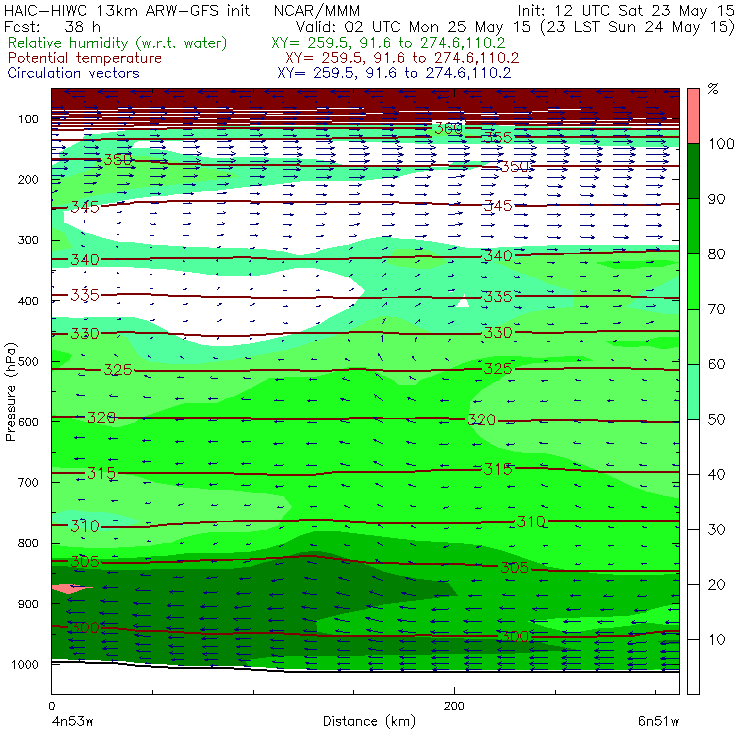Click the distance axis tick label '200'
This screenshot has width=740, height=740.
(x=454, y=706)
